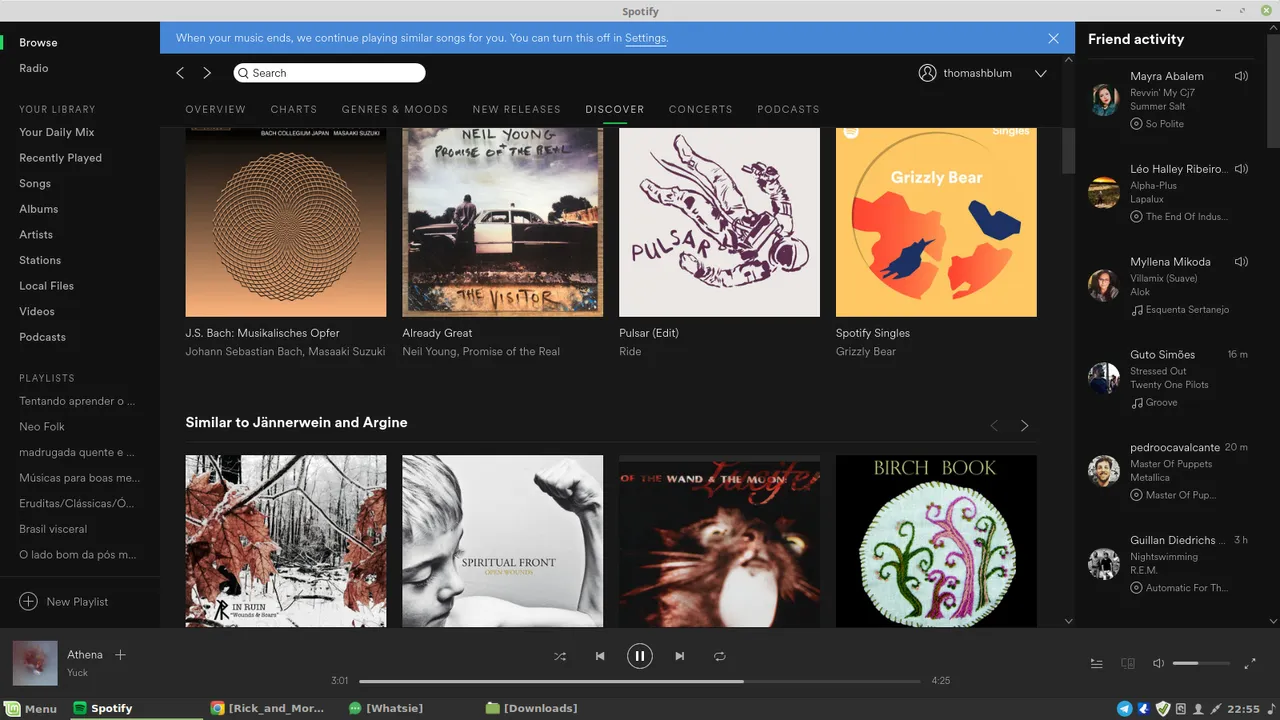Create a New Playlist
This screenshot has height=720, width=1280.
64,602
